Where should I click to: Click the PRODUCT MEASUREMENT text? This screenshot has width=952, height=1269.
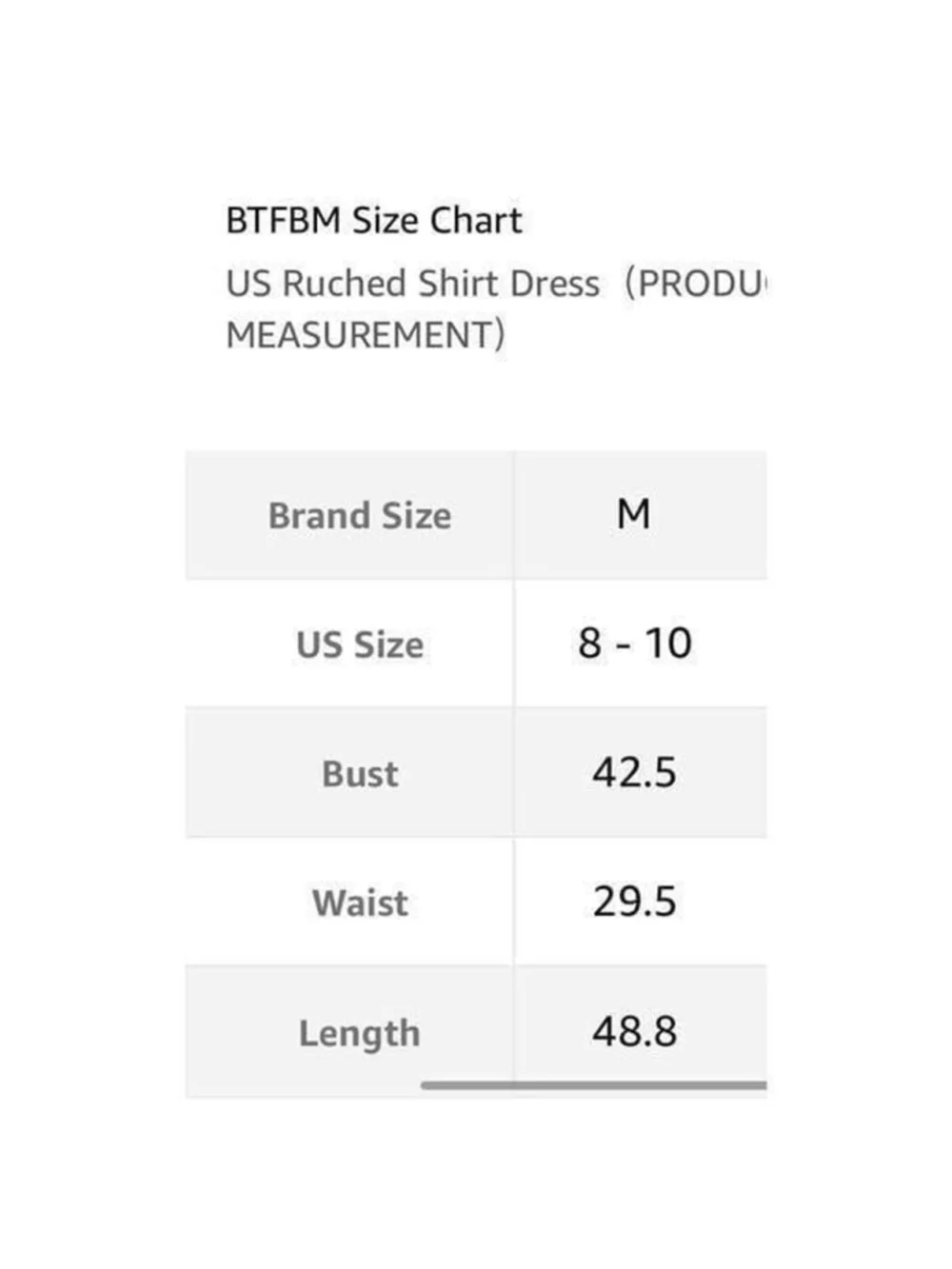496,309
